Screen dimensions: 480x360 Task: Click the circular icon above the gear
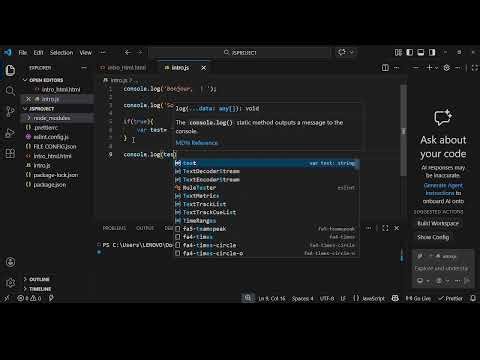[x=10, y=262]
